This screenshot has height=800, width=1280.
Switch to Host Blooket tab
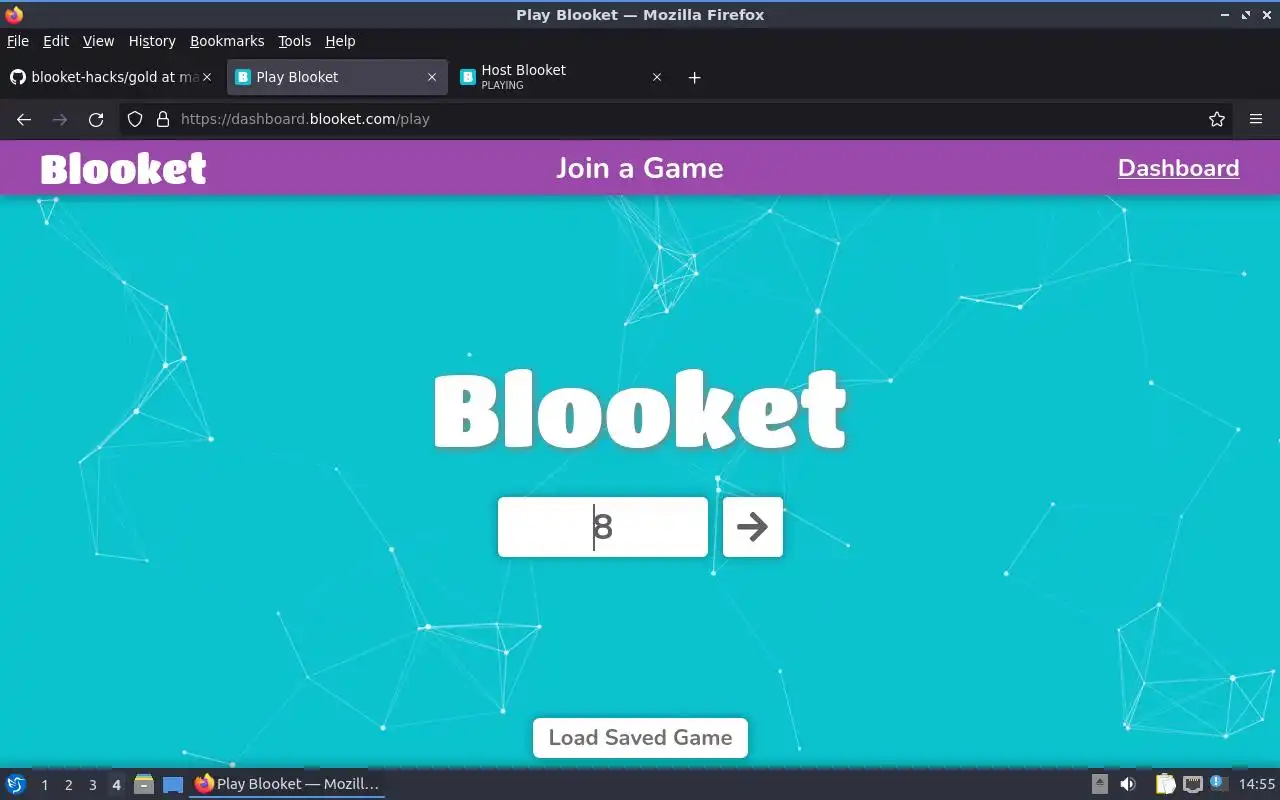pyautogui.click(x=562, y=77)
